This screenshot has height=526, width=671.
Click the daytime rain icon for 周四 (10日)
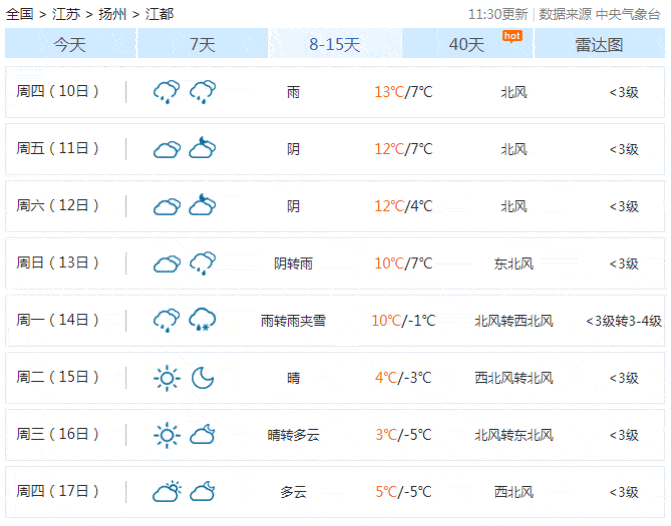(166, 92)
